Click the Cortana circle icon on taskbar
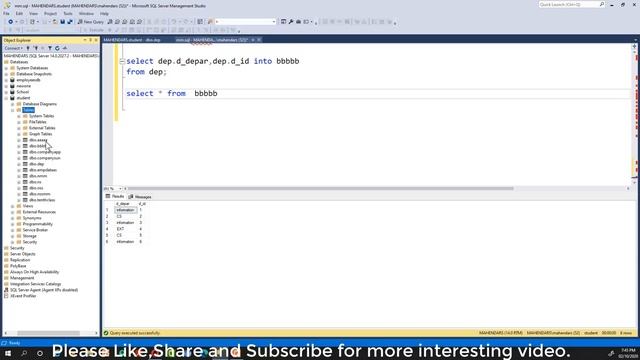 click(x=40, y=353)
